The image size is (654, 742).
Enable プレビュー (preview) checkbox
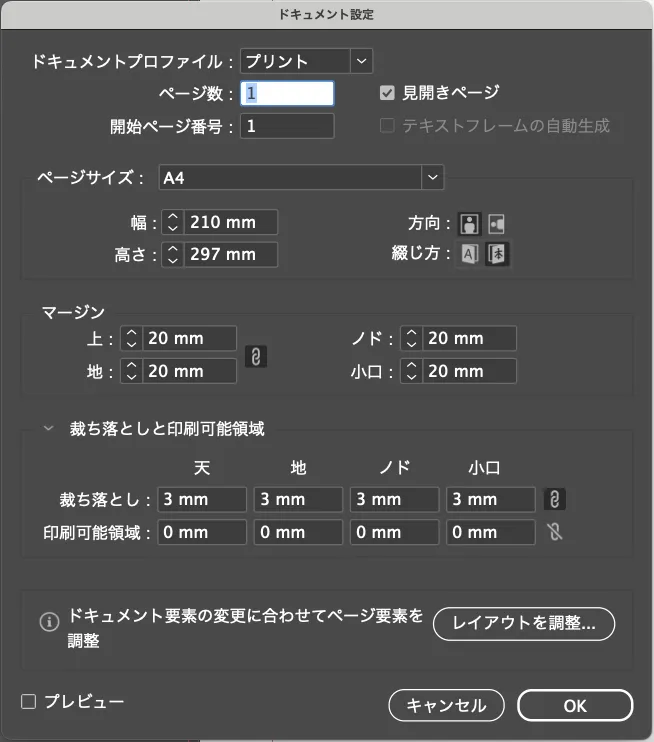[x=28, y=701]
